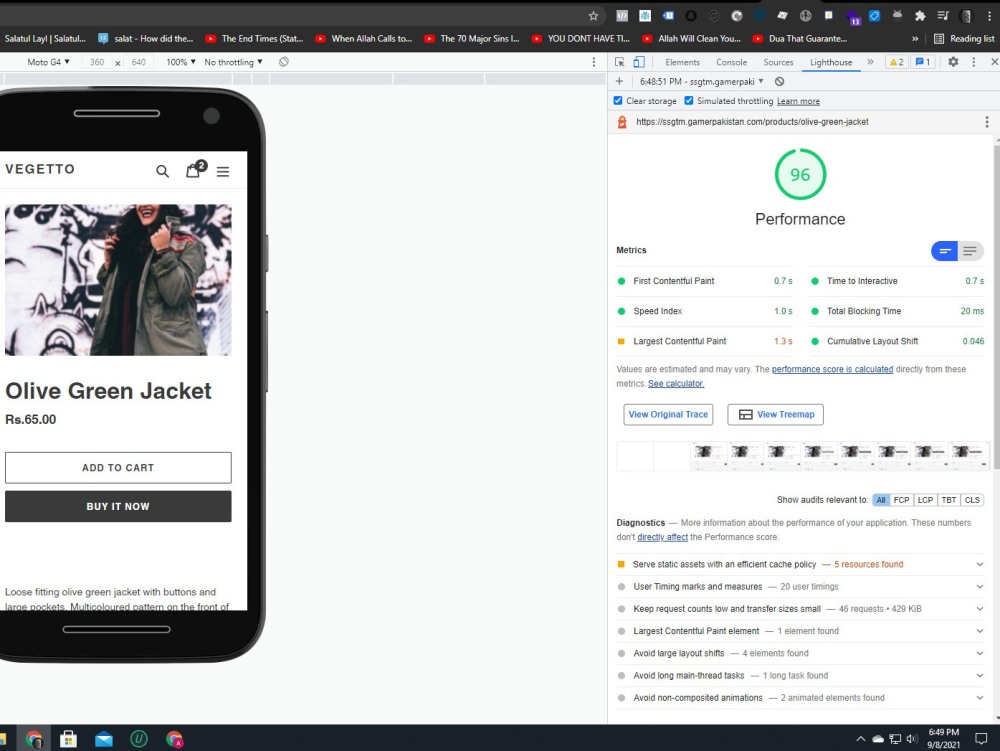This screenshot has height=751, width=1000.
Task: Open the shopping cart bag icon
Action: (x=193, y=170)
